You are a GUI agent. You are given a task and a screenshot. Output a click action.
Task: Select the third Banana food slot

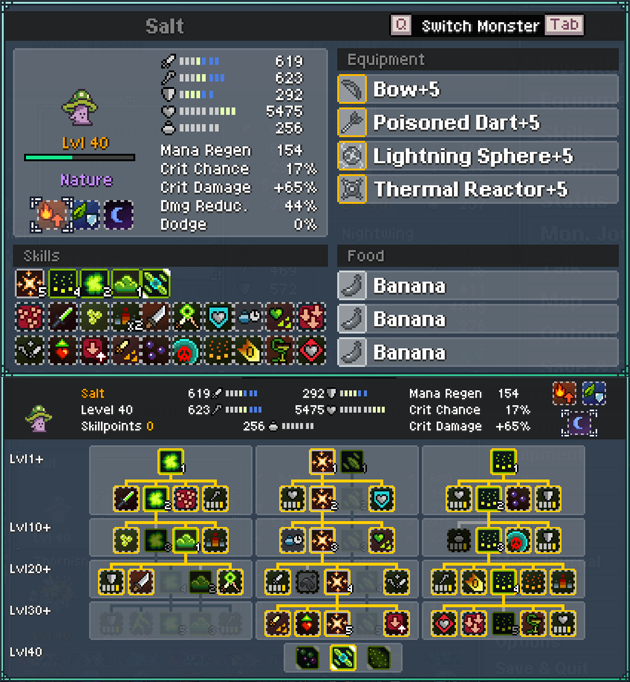click(478, 352)
